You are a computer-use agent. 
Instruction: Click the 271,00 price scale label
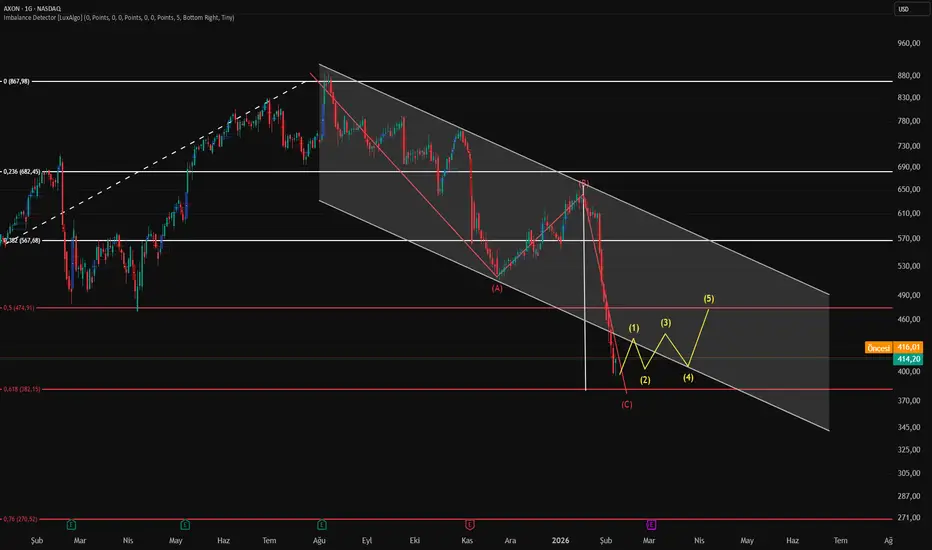pyautogui.click(x=908, y=518)
